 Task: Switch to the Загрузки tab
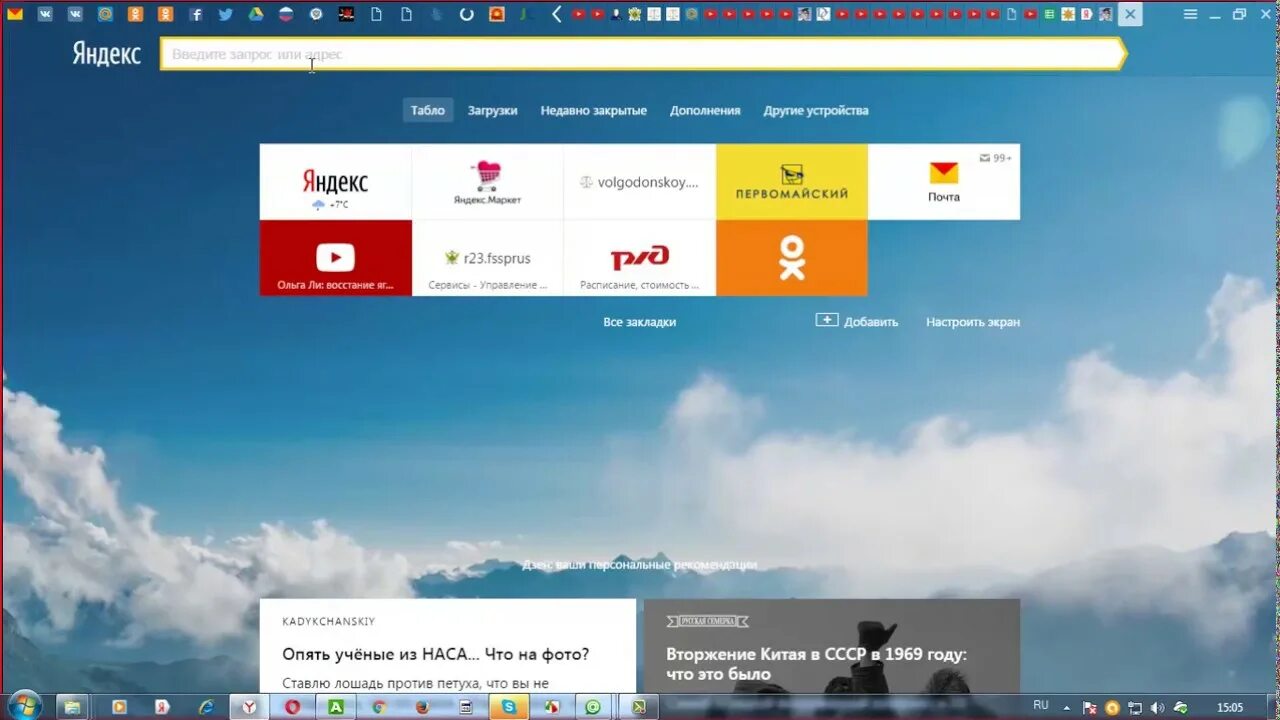coord(493,110)
